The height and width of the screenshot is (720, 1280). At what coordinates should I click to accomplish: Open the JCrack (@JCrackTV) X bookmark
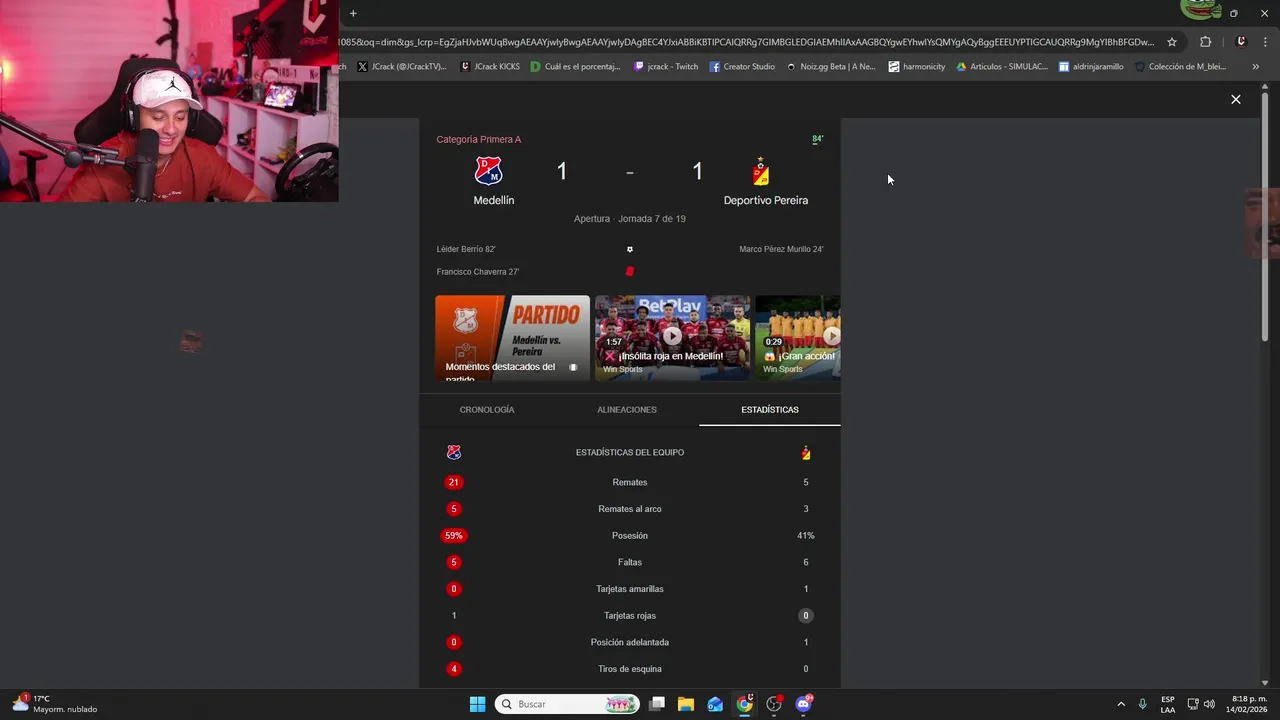[401, 67]
